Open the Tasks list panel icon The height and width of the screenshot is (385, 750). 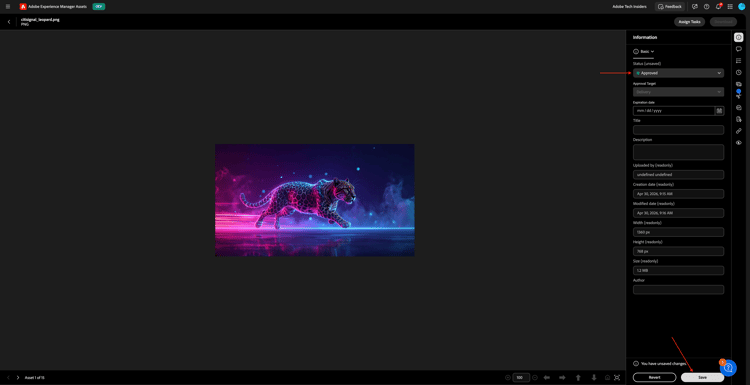coord(739,60)
